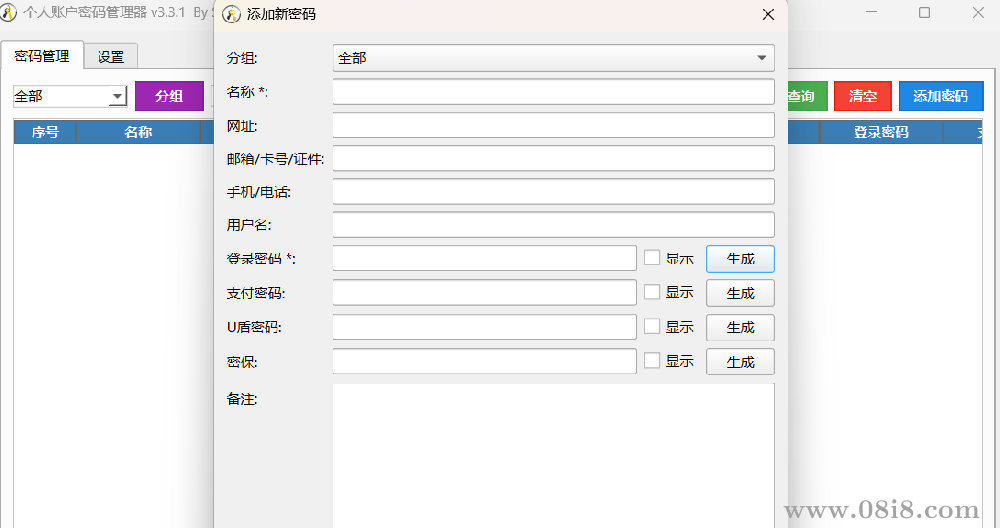Viewport: 1000px width, 528px height.
Task: Enable show for login password
Action: [x=652, y=258]
